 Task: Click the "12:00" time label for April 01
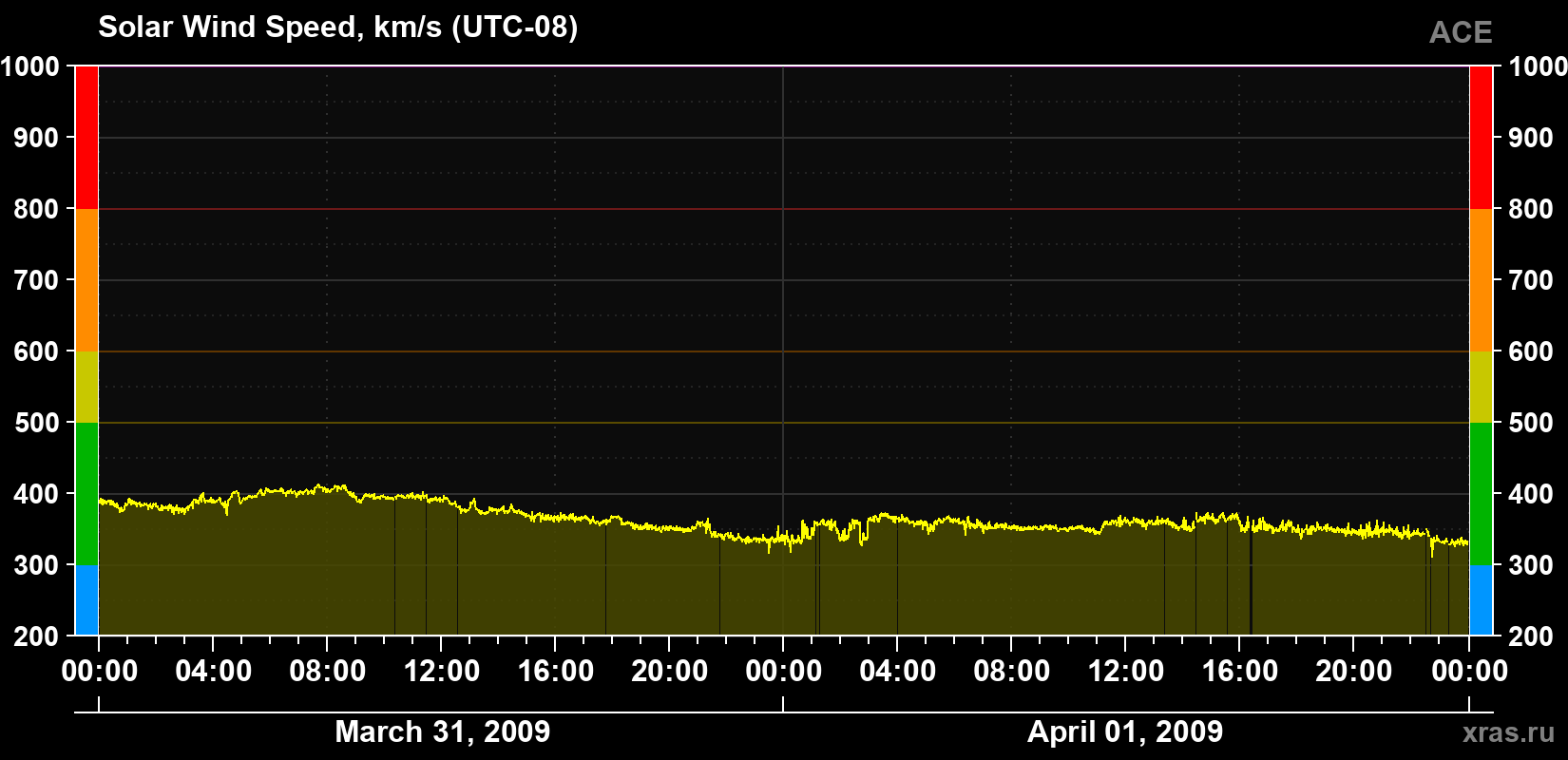click(x=1125, y=672)
